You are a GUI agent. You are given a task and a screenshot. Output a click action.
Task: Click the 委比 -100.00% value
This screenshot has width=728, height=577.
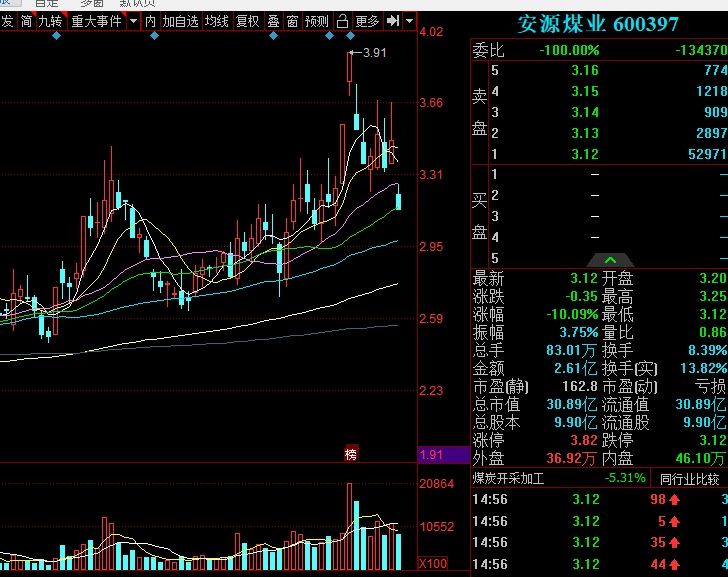569,50
